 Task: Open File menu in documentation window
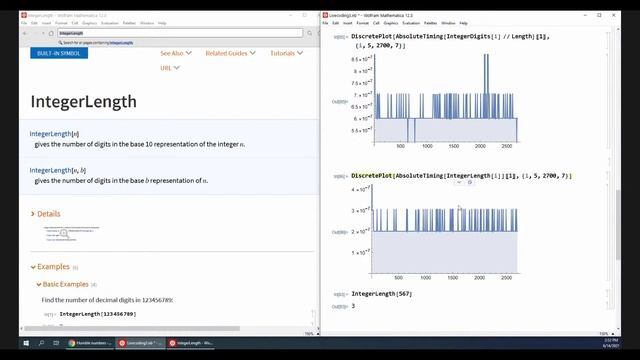pos(24,23)
